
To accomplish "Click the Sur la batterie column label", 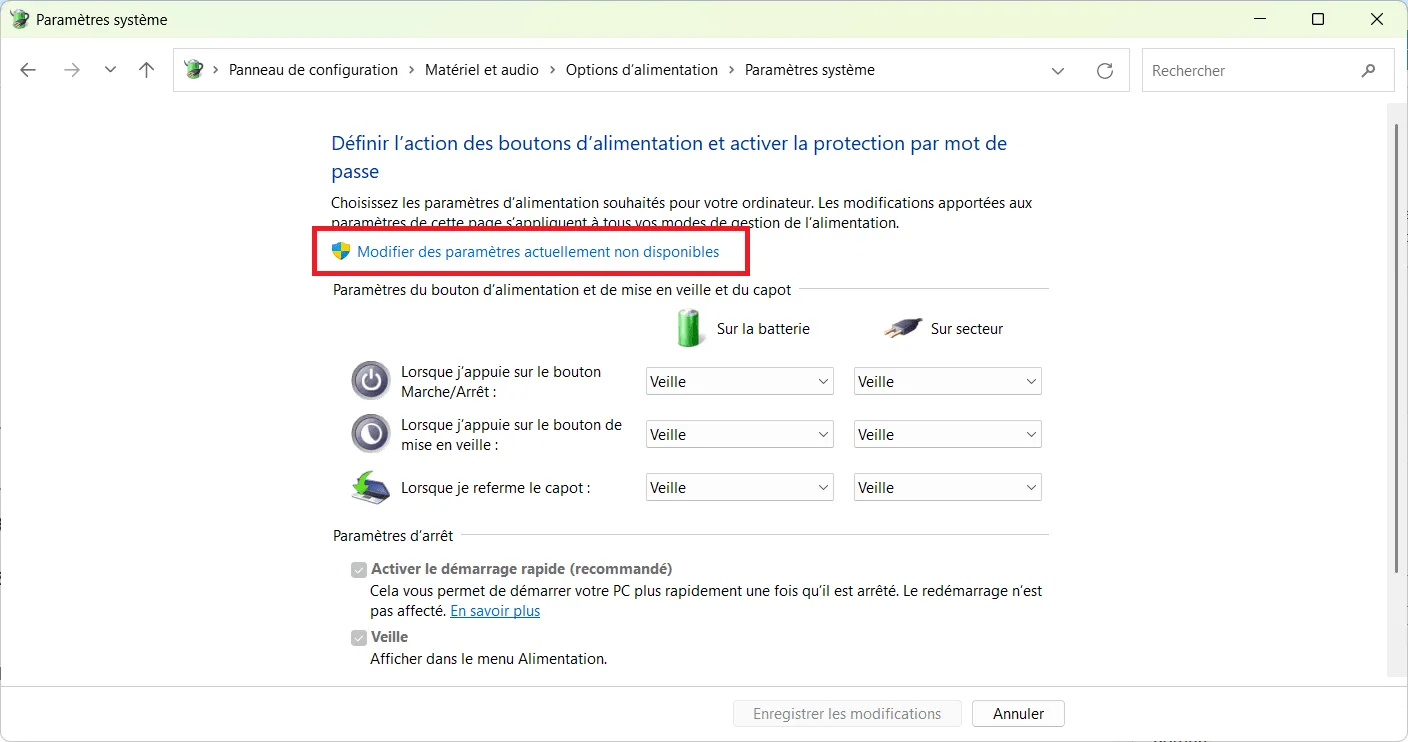I will (763, 328).
